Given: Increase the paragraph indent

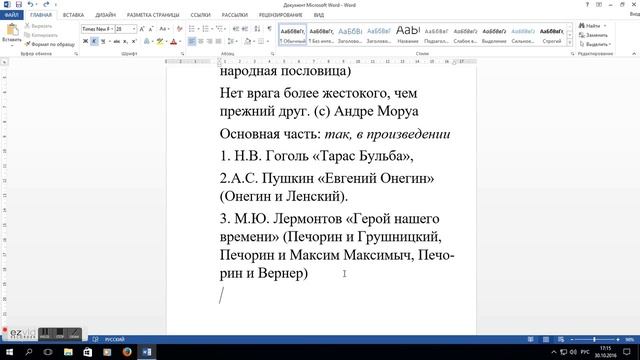Looking at the screenshot, I should 245,29.
